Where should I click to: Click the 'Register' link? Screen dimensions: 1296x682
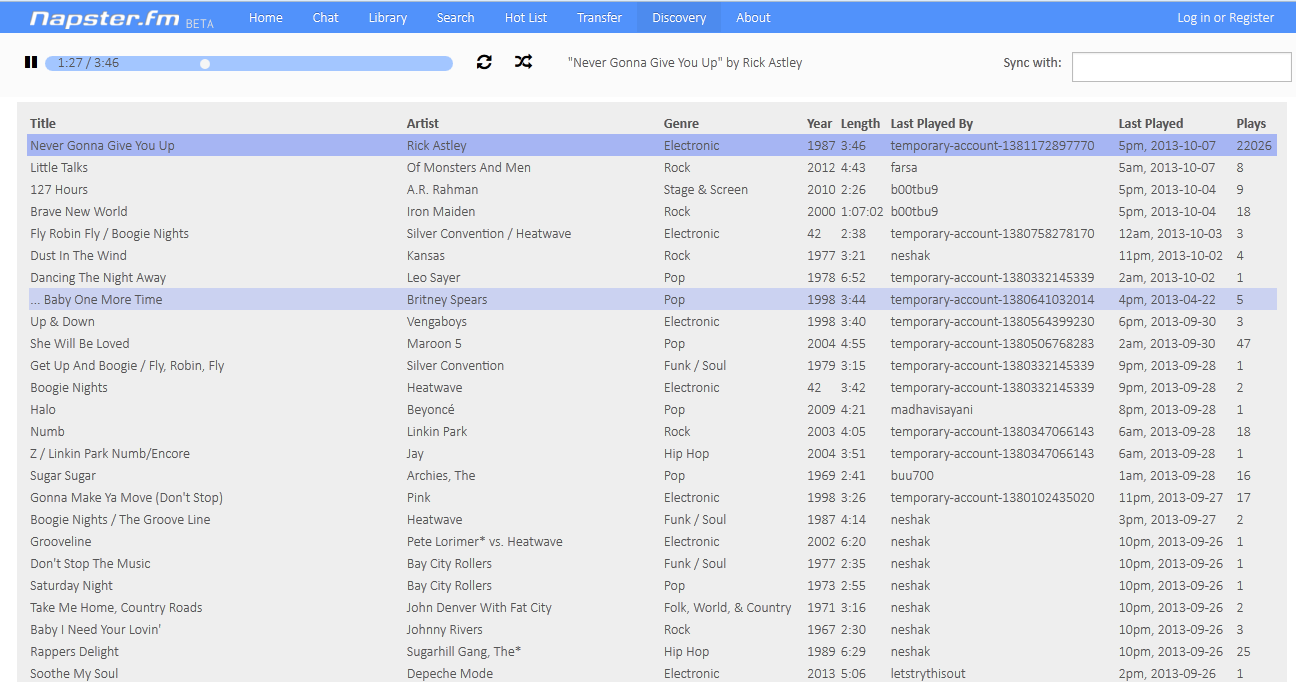[1252, 18]
